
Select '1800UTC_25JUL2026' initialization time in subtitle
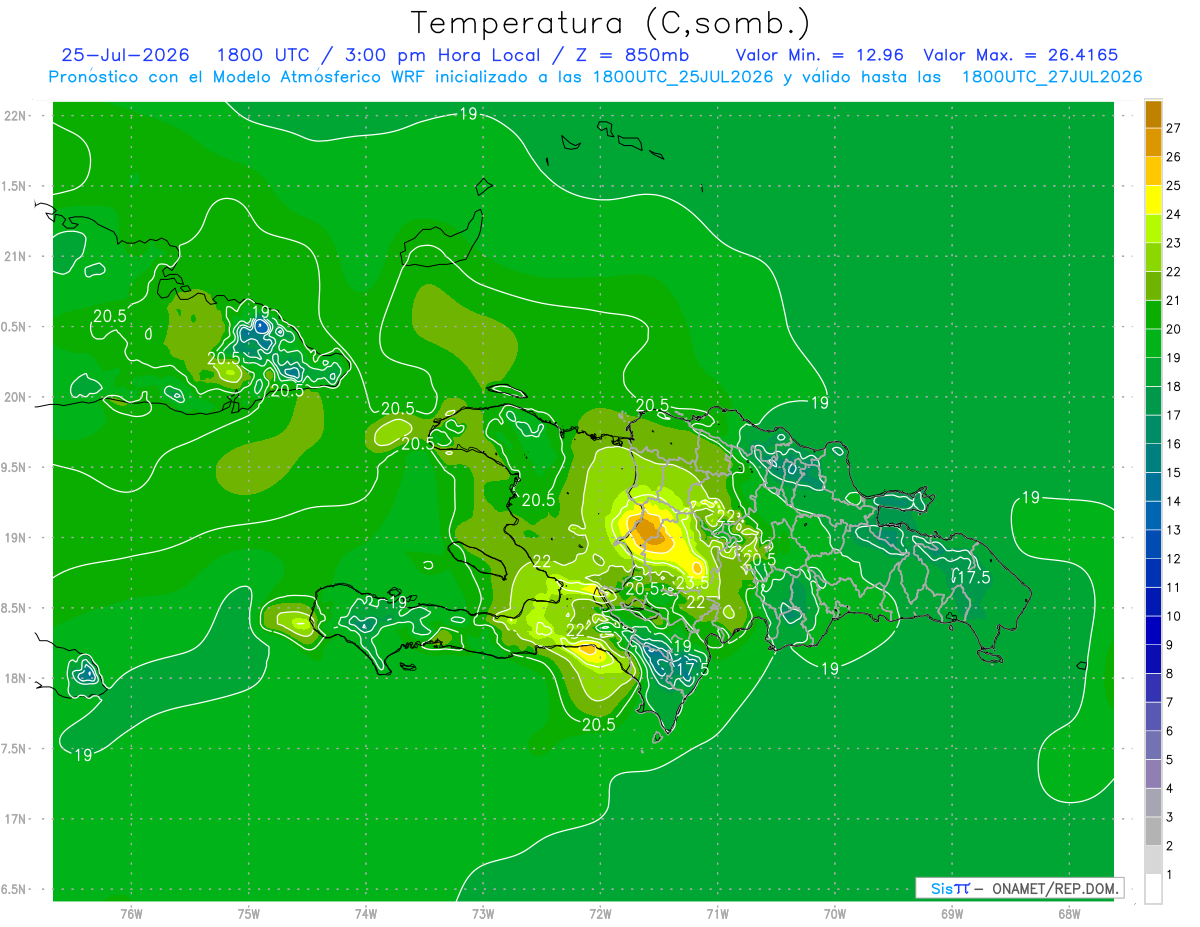683,77
